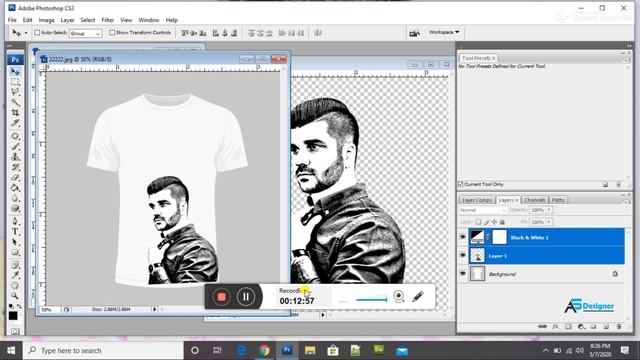Select the Rectangle shape tool

point(15,252)
